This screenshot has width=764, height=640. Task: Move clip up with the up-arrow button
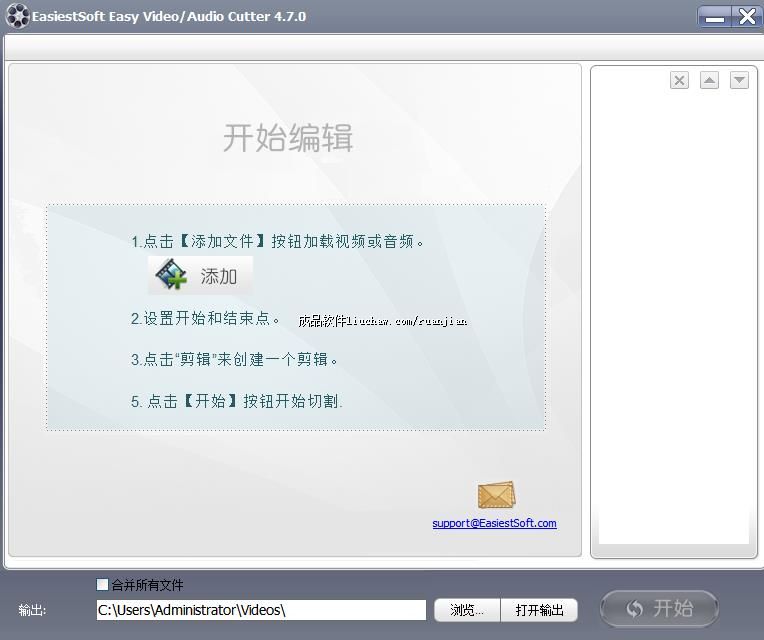[710, 81]
